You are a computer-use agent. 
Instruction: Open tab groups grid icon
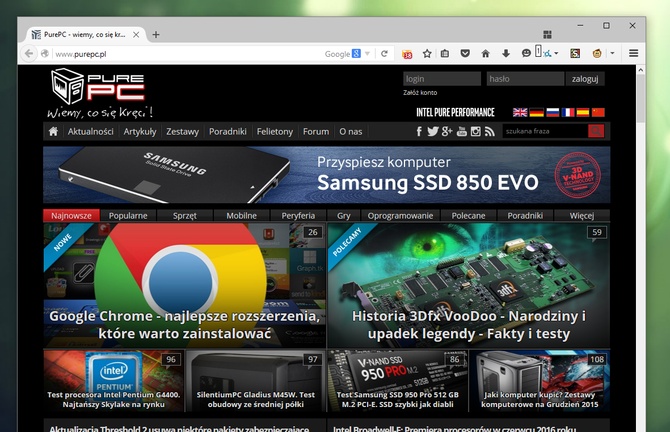click(x=547, y=35)
